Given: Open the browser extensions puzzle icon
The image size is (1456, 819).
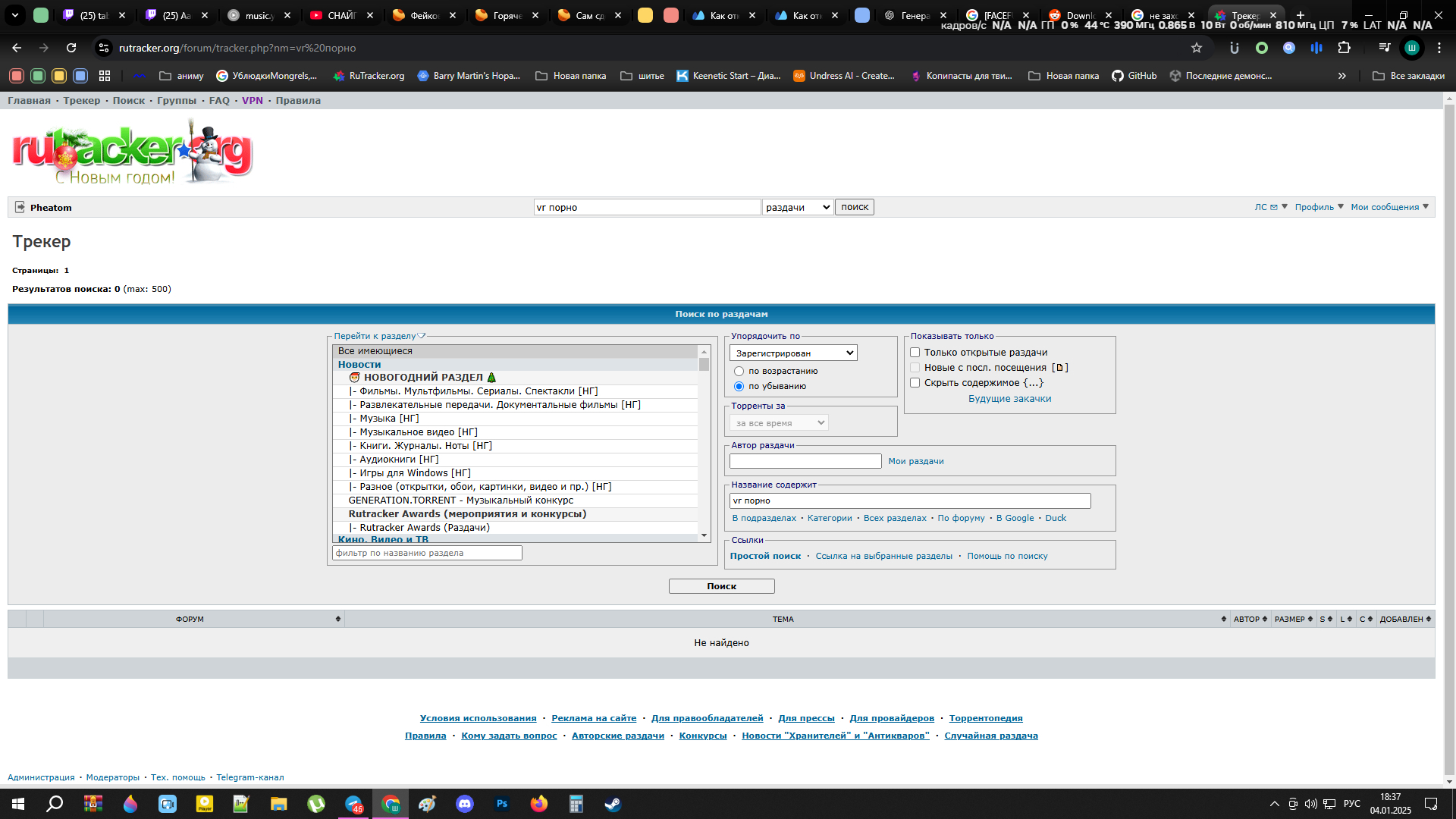Looking at the screenshot, I should [x=1344, y=48].
